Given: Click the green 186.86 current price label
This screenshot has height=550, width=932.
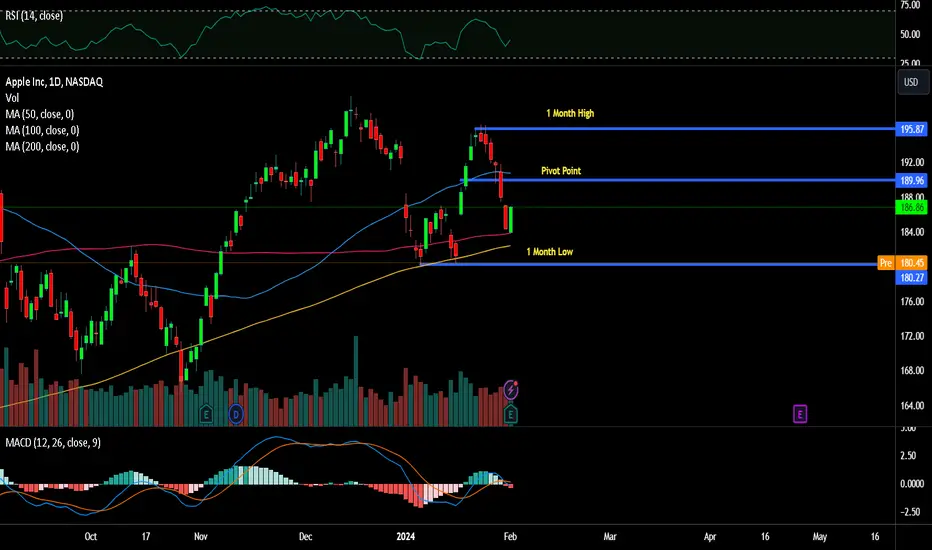Looking at the screenshot, I should [x=912, y=208].
